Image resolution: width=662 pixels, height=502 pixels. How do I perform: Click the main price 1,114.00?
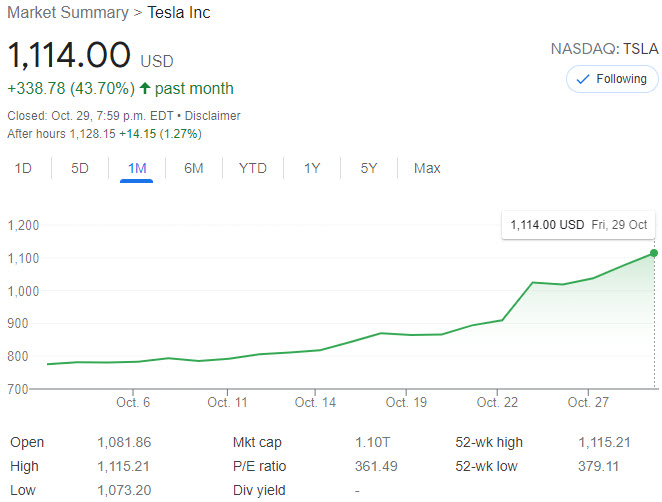[x=69, y=55]
